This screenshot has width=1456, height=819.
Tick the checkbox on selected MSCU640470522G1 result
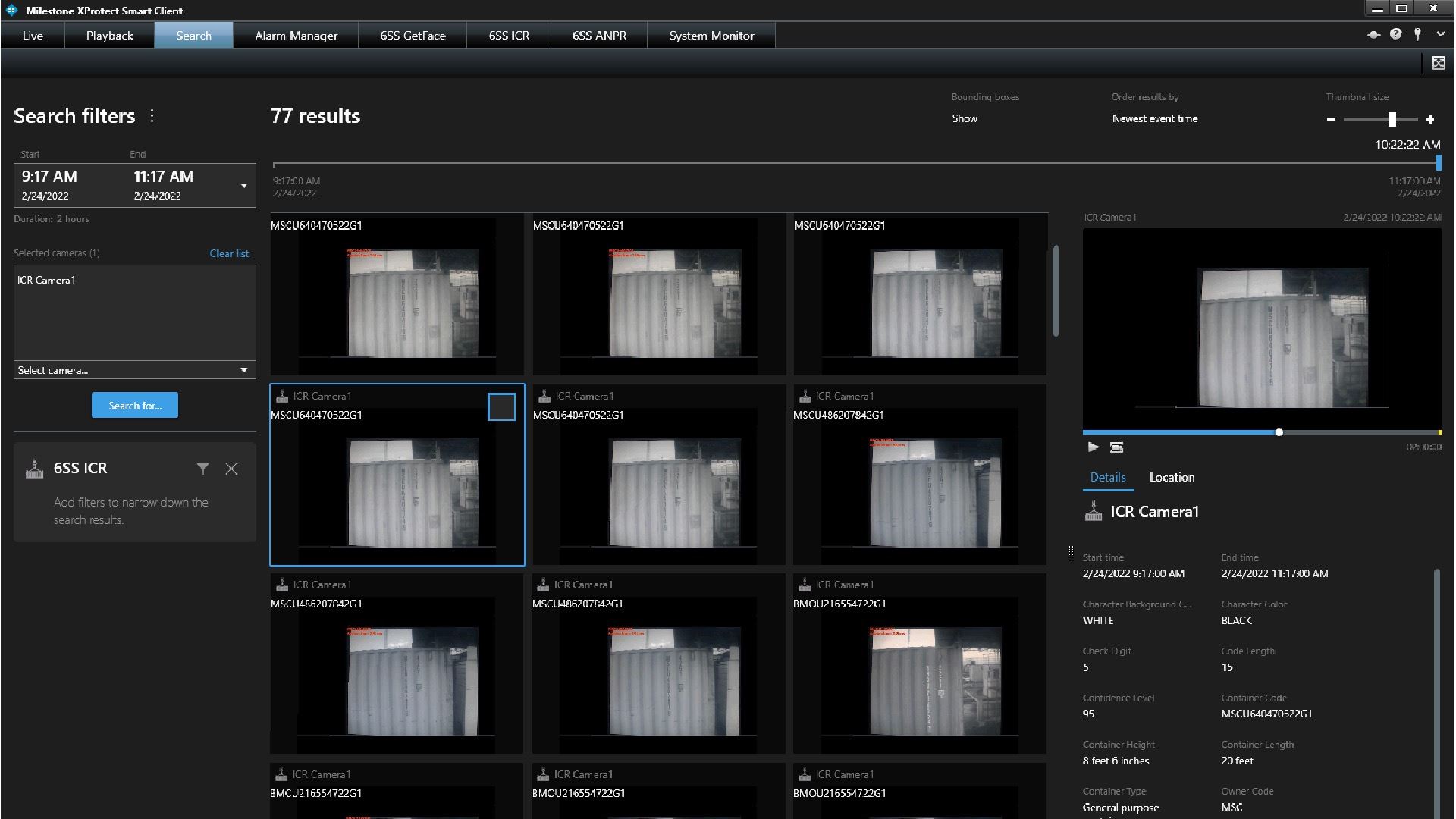point(501,407)
